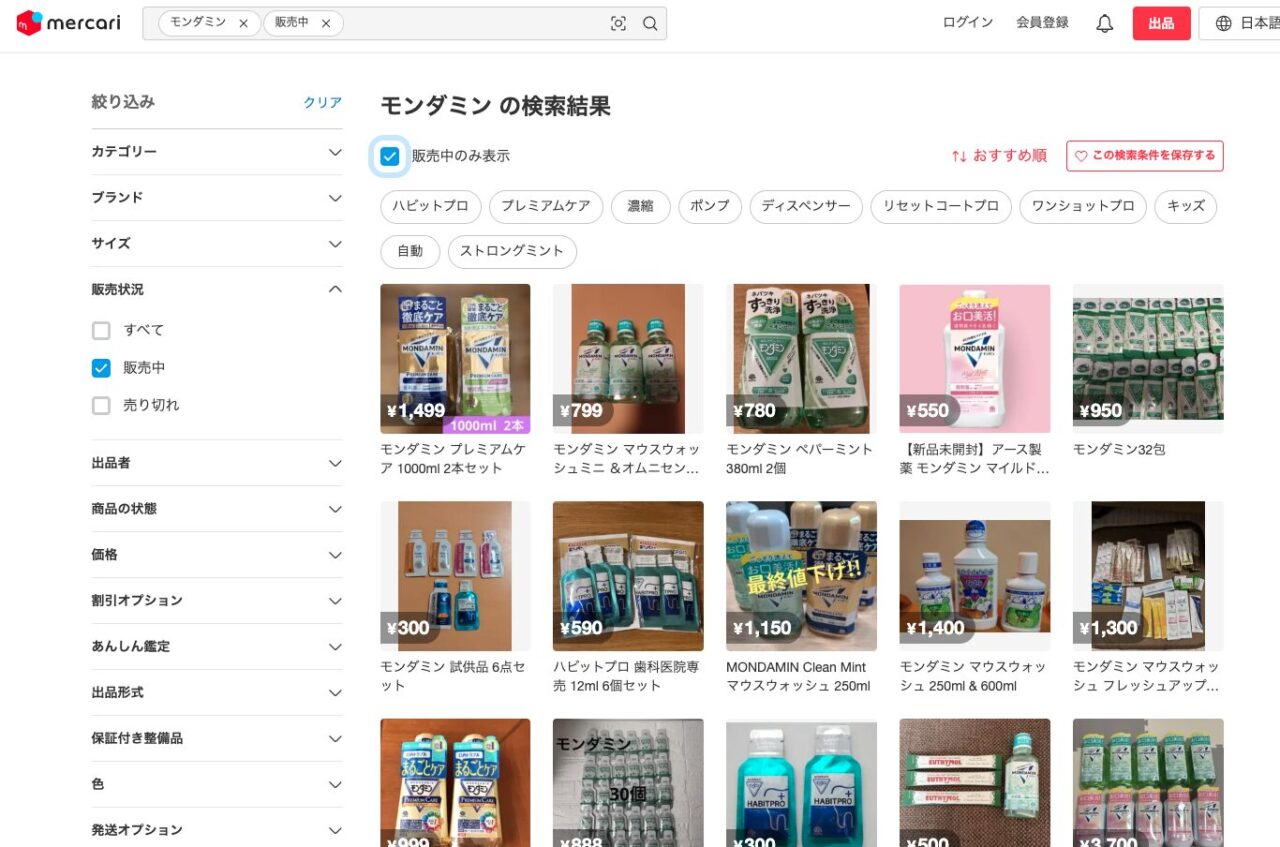Tick the 売り切れ checkbox
The height and width of the screenshot is (847, 1280).
pyautogui.click(x=101, y=406)
